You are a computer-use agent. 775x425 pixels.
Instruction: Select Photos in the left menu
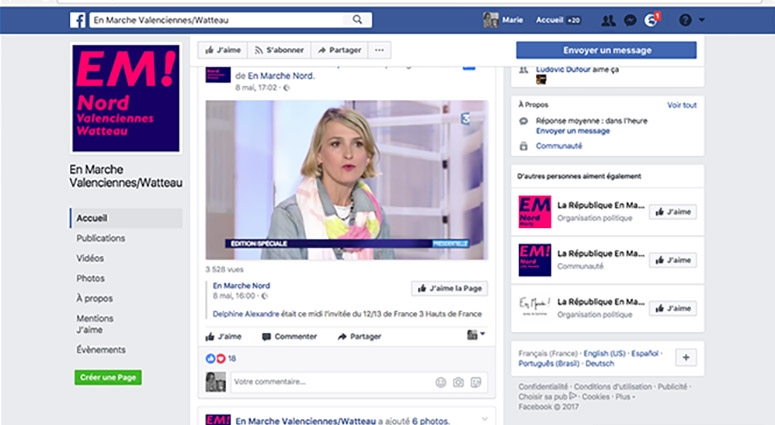coord(90,278)
